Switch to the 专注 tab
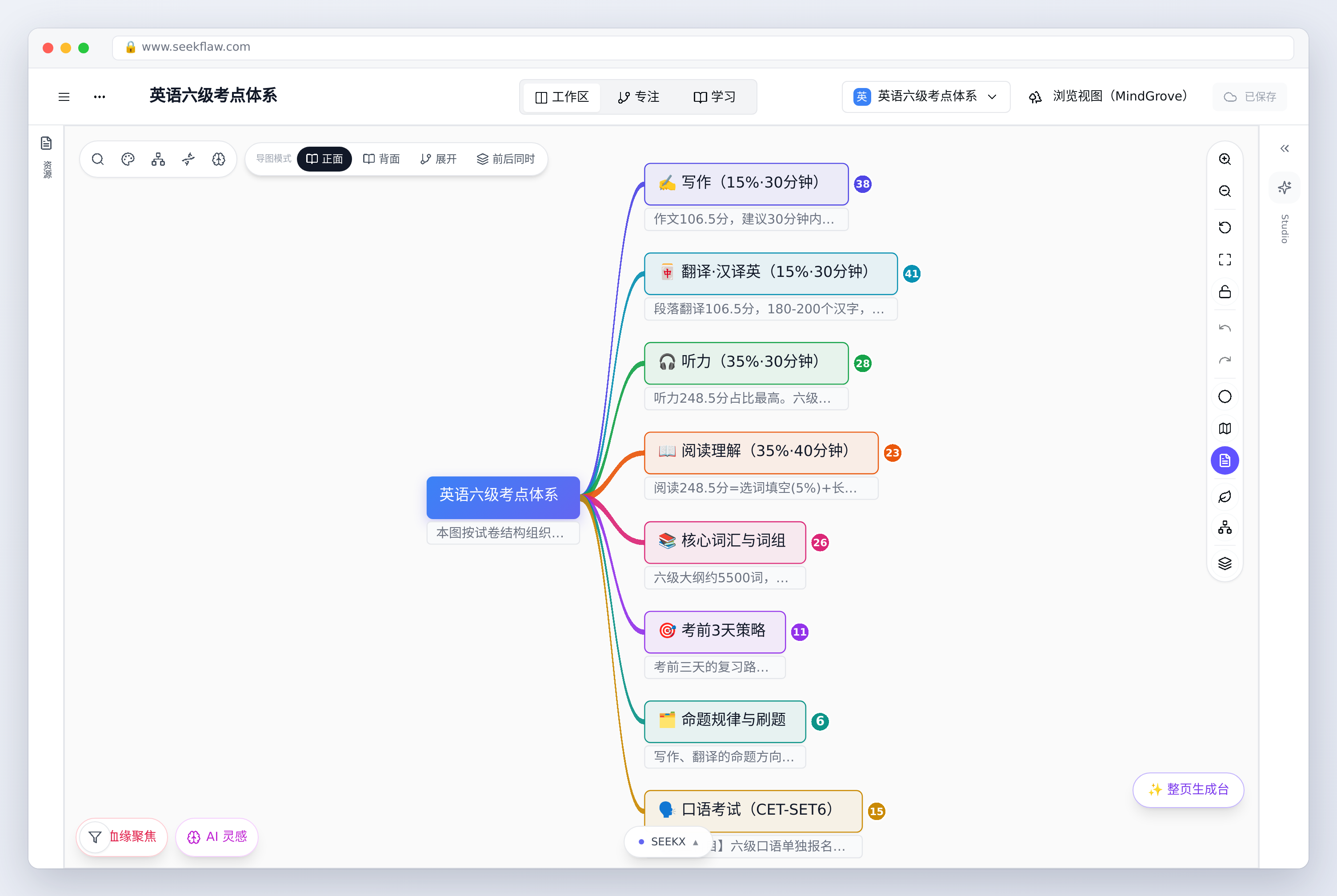1337x896 pixels. 639,97
